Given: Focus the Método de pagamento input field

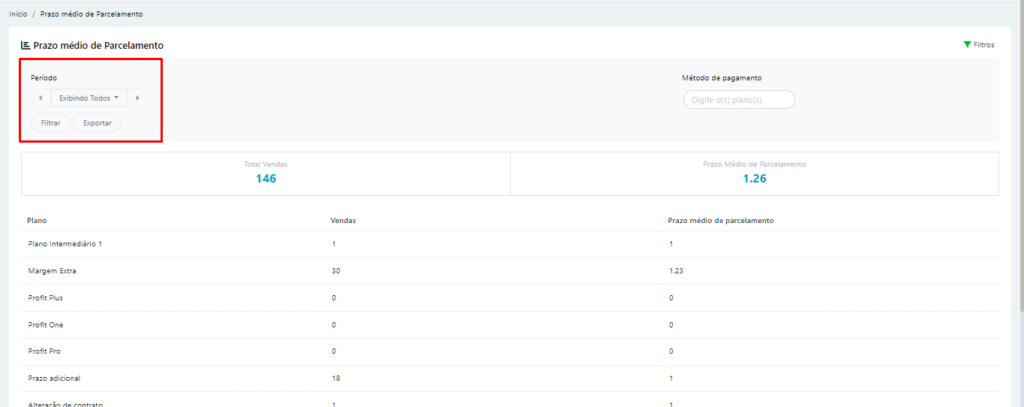Looking at the screenshot, I should [x=738, y=99].
